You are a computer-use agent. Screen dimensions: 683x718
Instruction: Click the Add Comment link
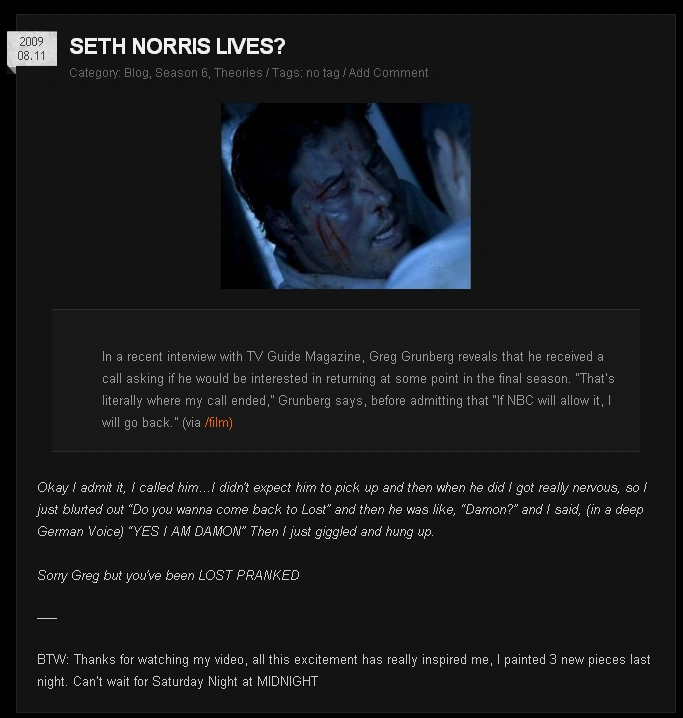388,73
